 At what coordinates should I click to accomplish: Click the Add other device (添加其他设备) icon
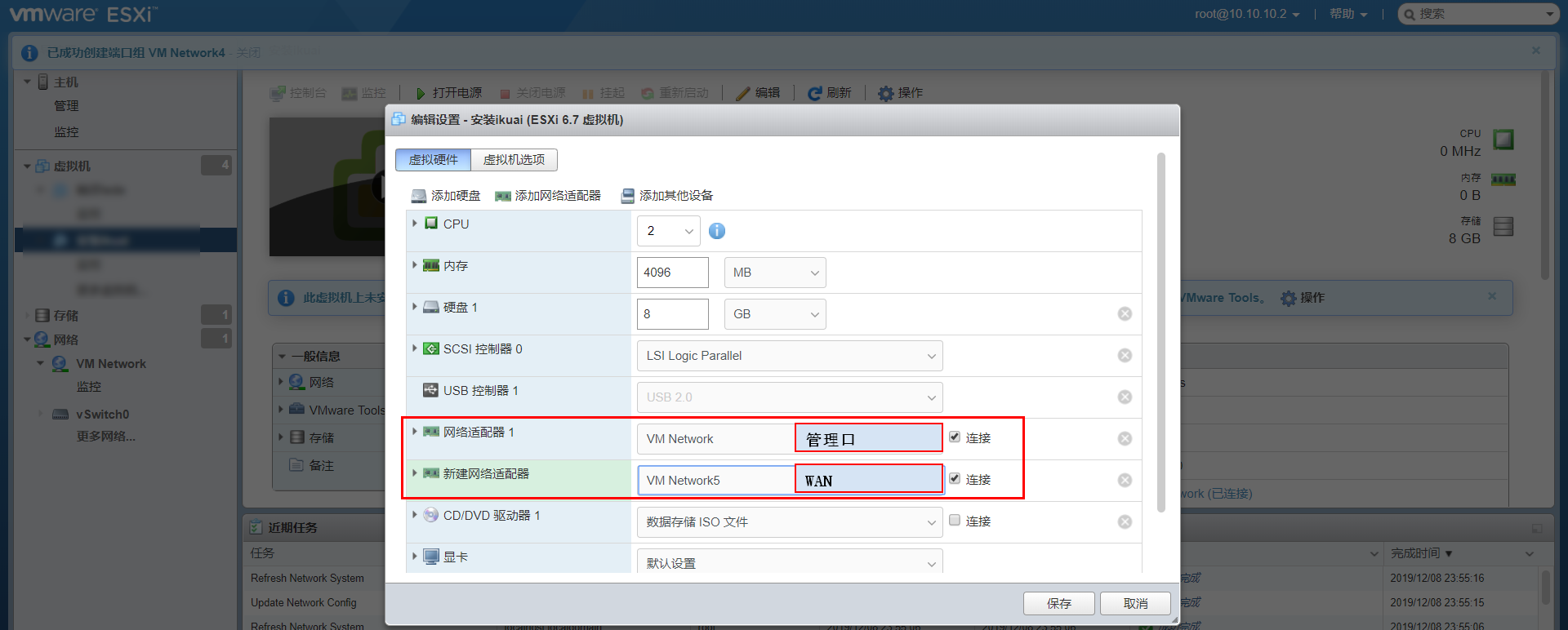pos(627,196)
